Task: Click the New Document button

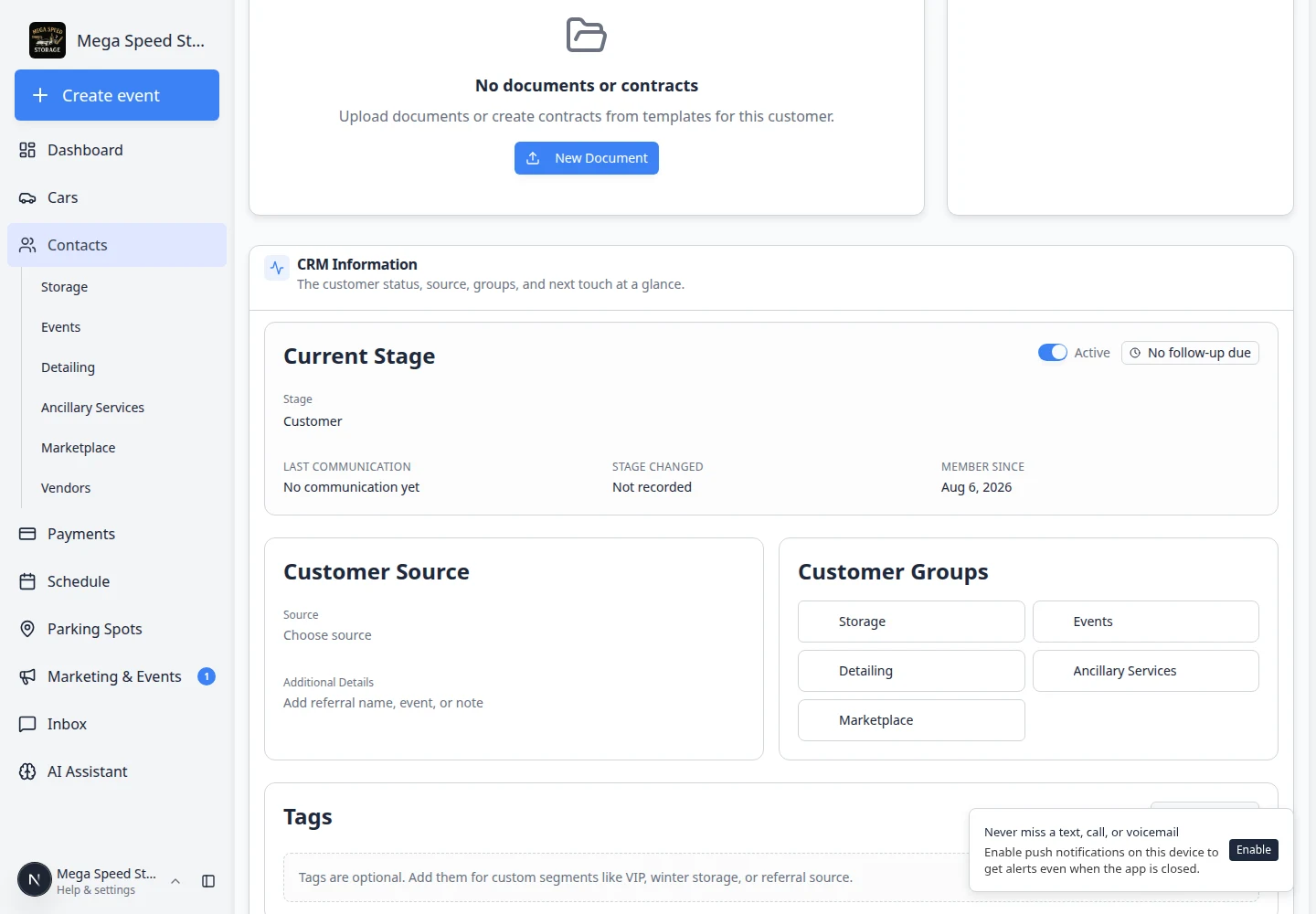Action: (x=587, y=158)
